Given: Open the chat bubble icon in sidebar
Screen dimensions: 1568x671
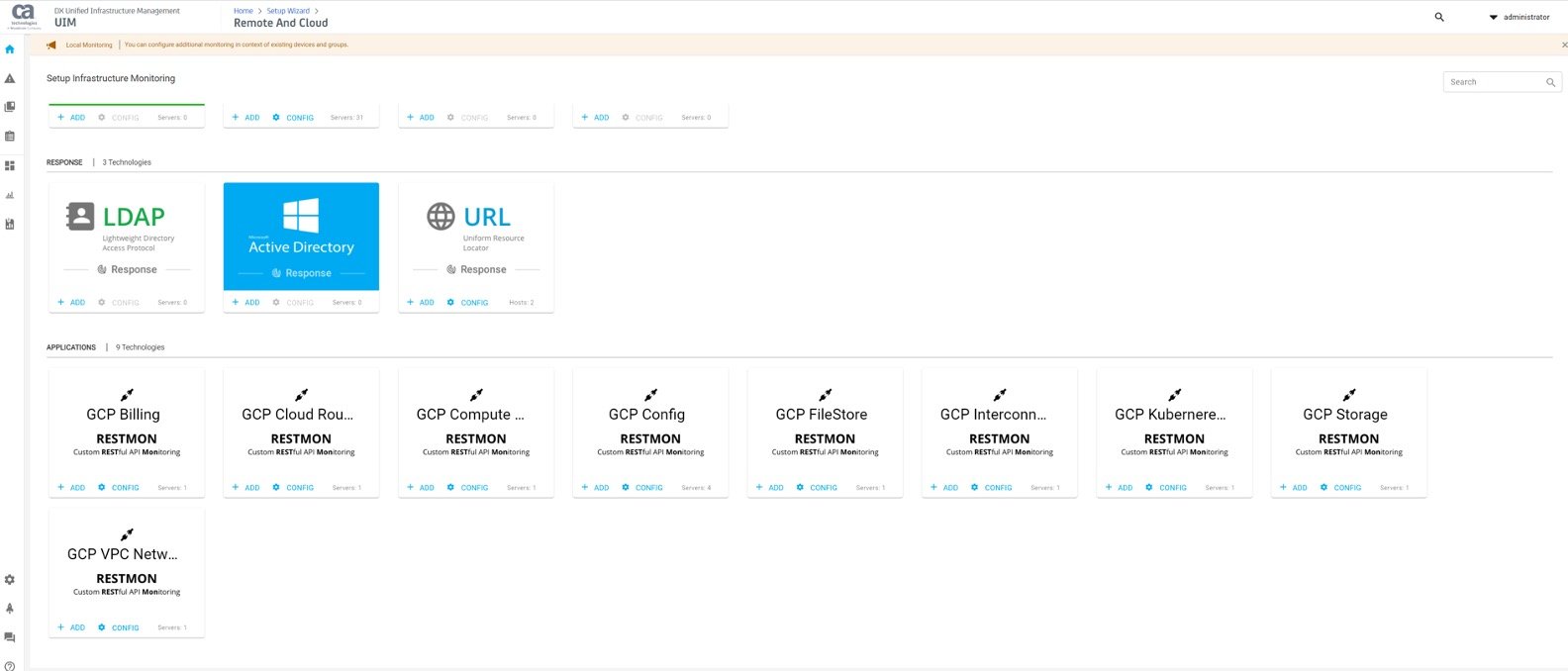Looking at the screenshot, I should click(10, 637).
